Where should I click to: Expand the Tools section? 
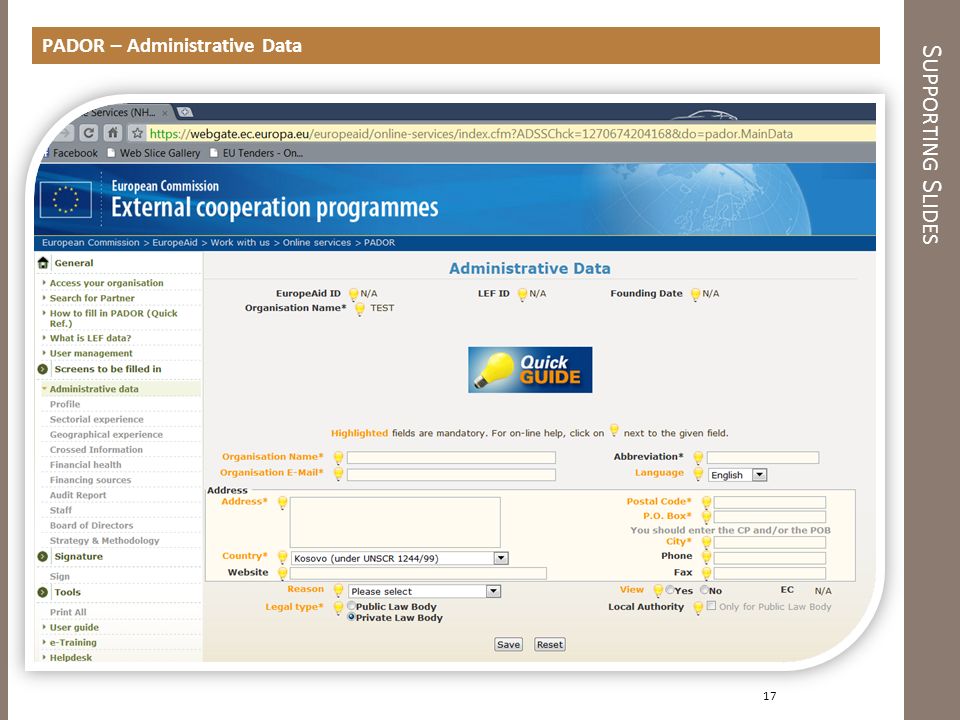click(43, 592)
